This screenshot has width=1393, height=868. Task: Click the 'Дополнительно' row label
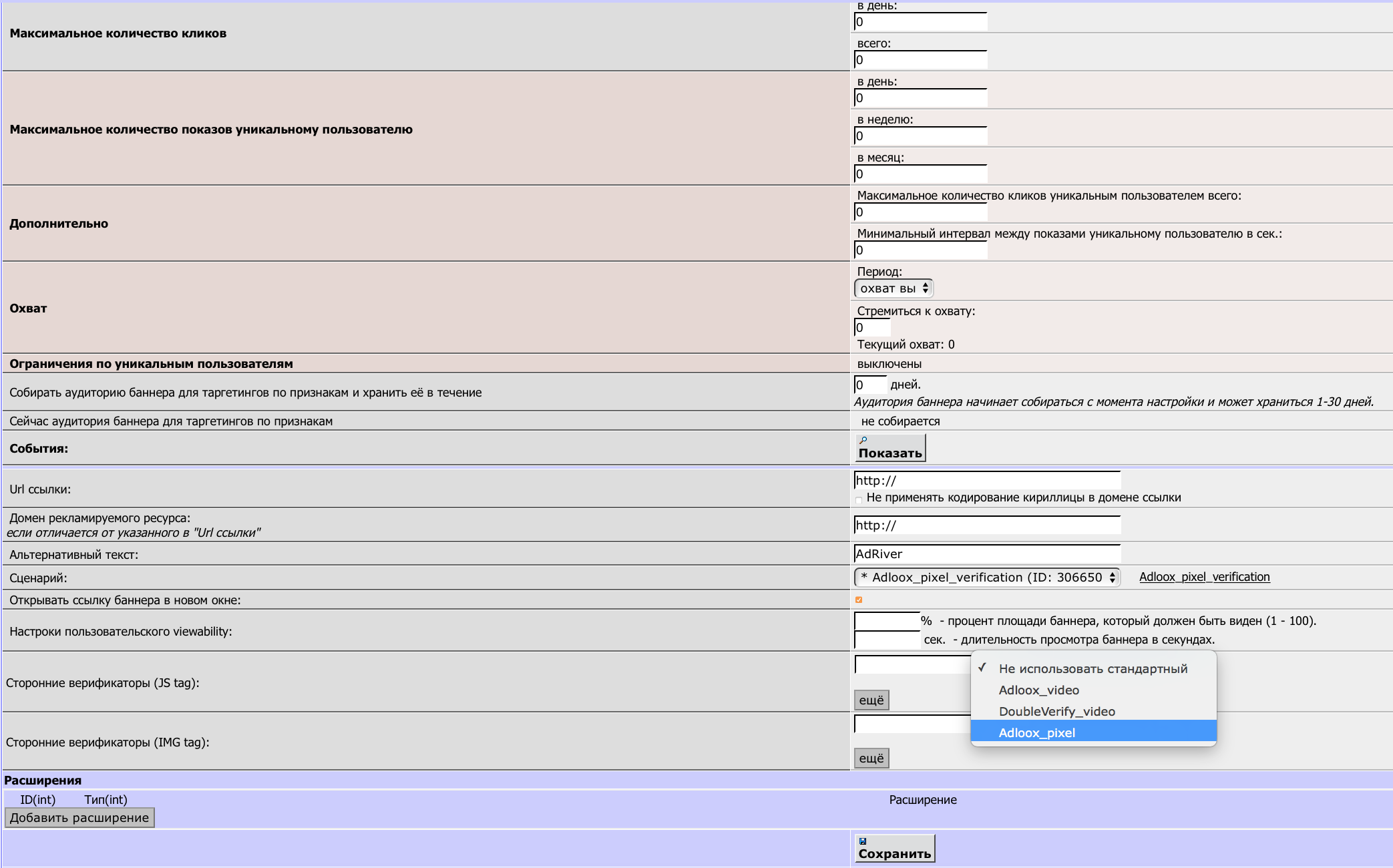[59, 224]
